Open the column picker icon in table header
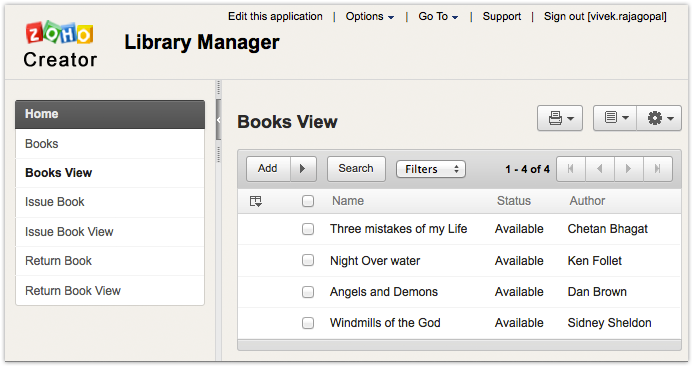 pyautogui.click(x=255, y=201)
